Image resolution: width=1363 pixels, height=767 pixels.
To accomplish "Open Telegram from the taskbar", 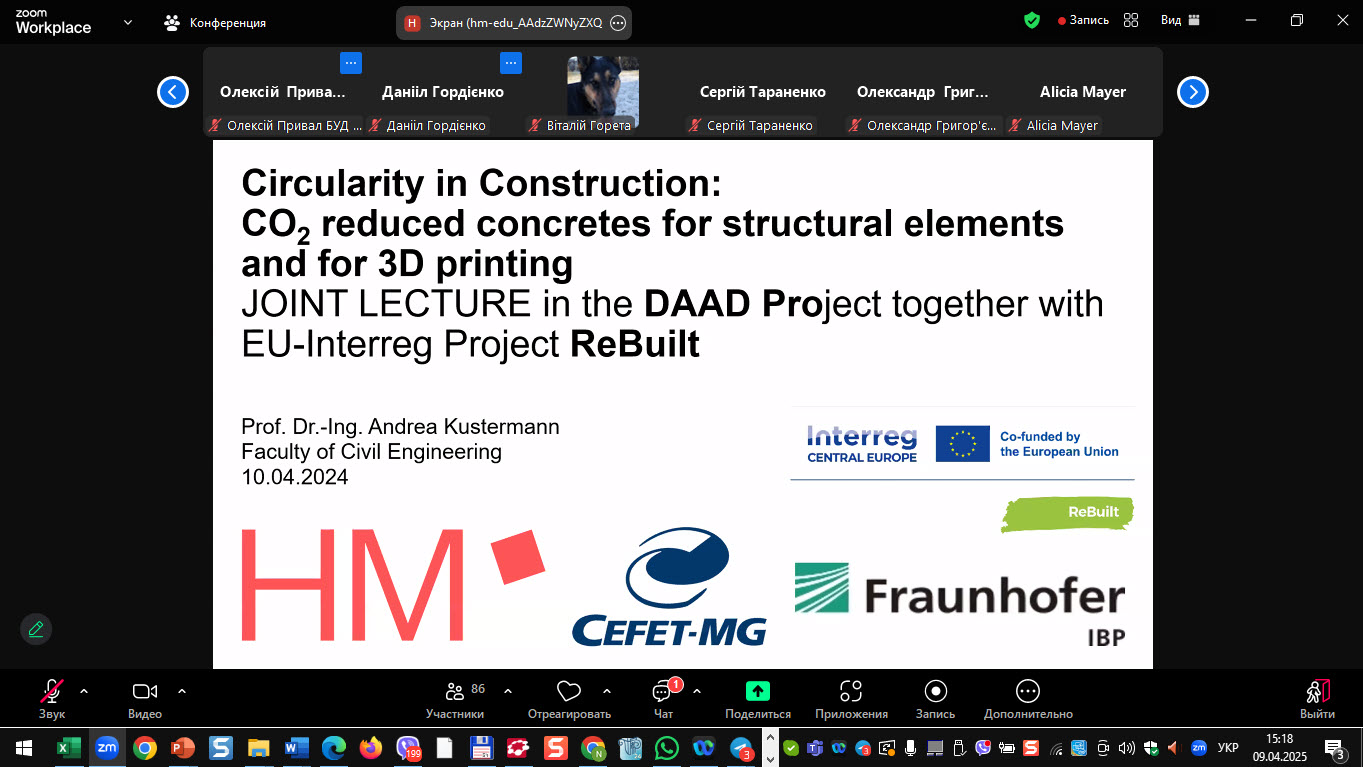I will 741,747.
